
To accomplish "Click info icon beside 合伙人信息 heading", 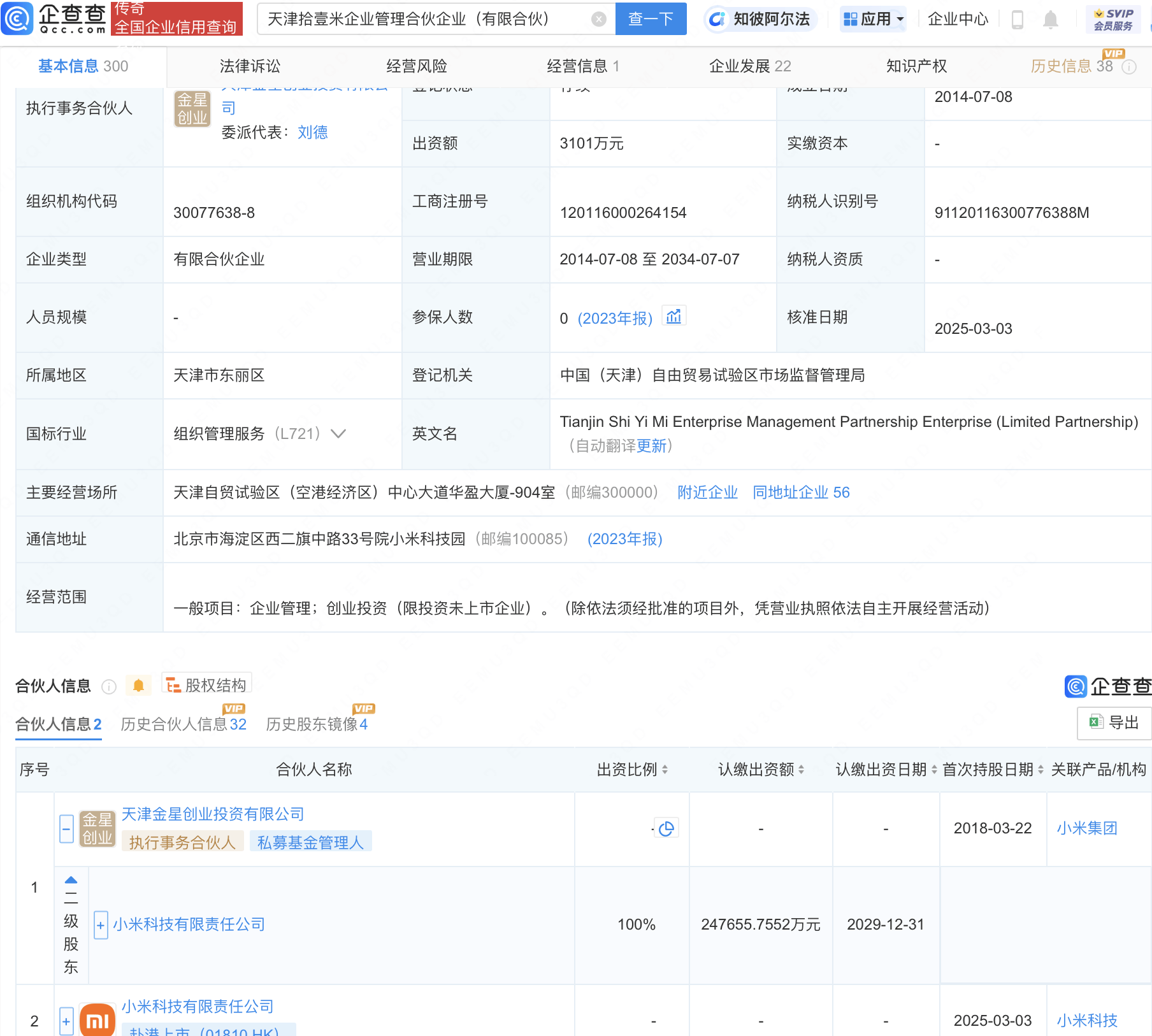I will 109,686.
